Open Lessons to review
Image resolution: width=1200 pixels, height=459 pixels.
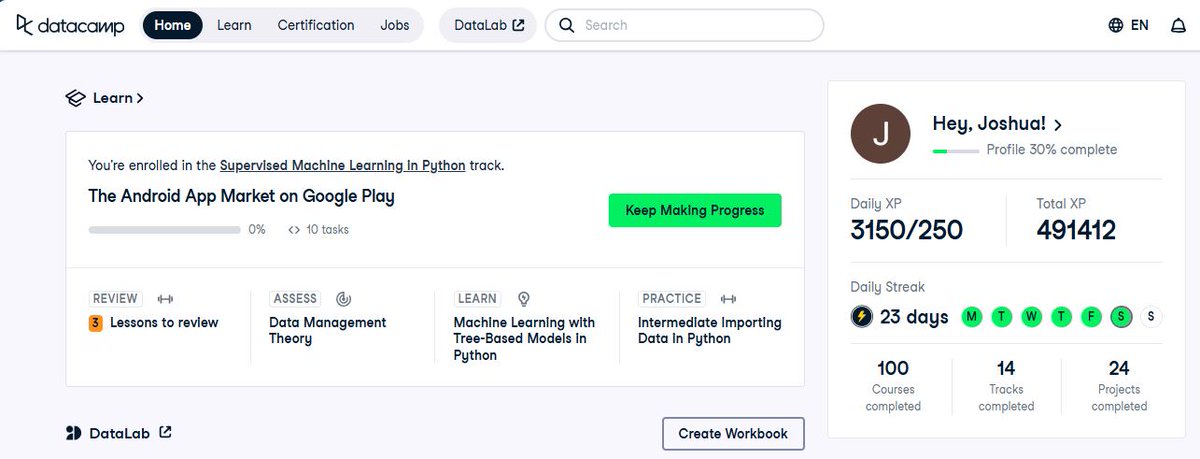pos(164,323)
